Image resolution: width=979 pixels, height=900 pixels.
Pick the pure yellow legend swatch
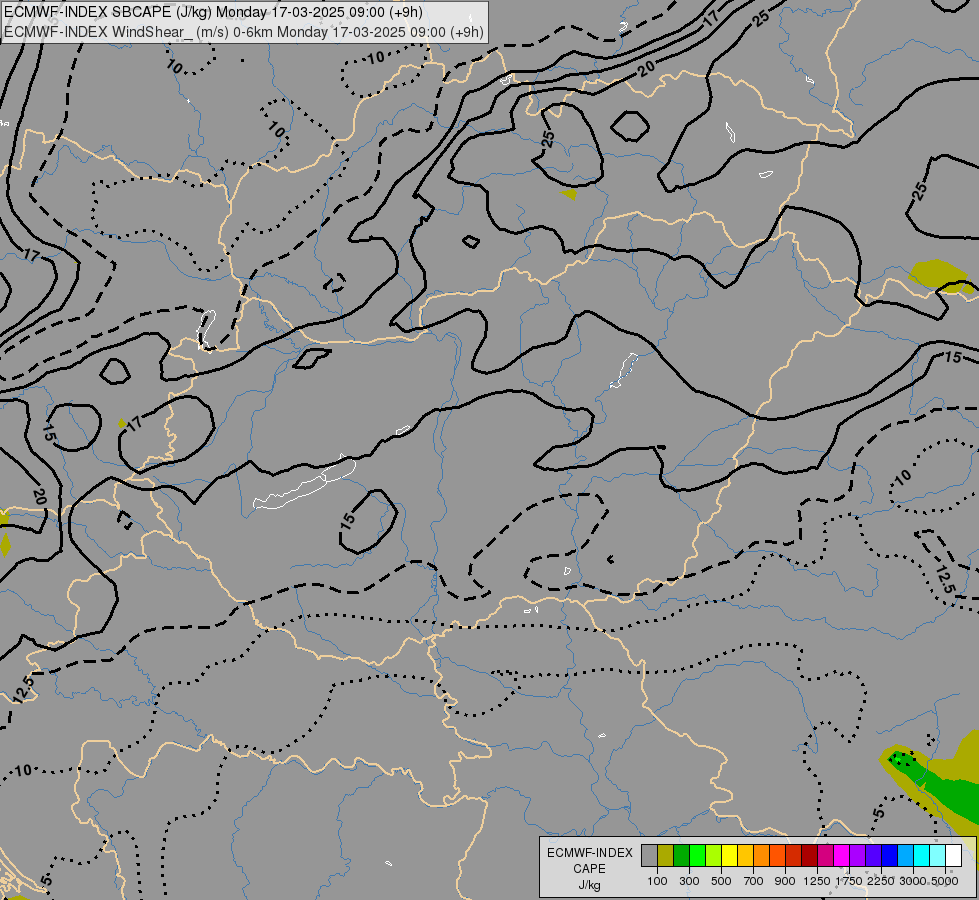[x=729, y=855]
